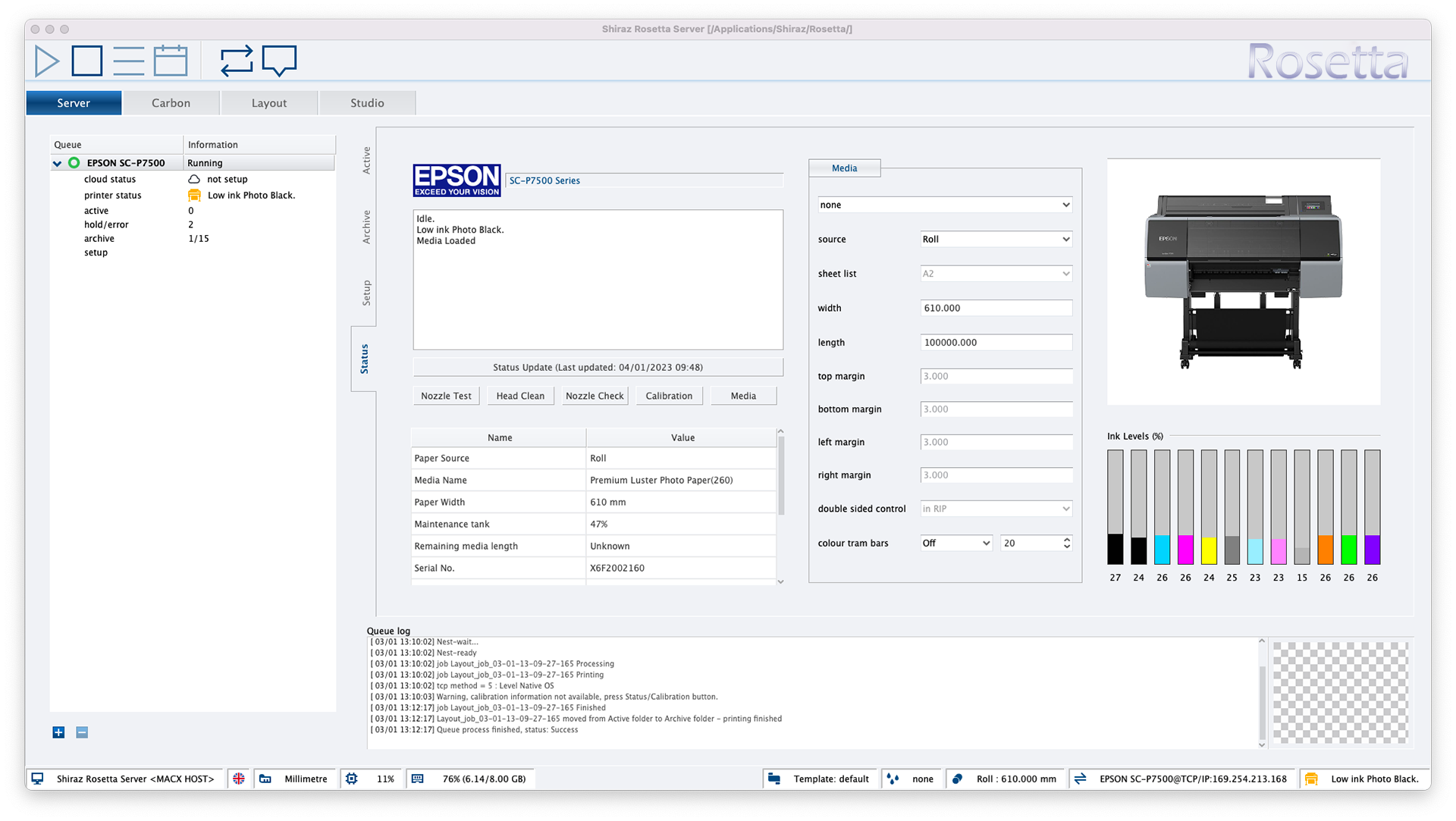Click the green status circle of EPSON SC-P7500
1456x821 pixels.
[74, 163]
